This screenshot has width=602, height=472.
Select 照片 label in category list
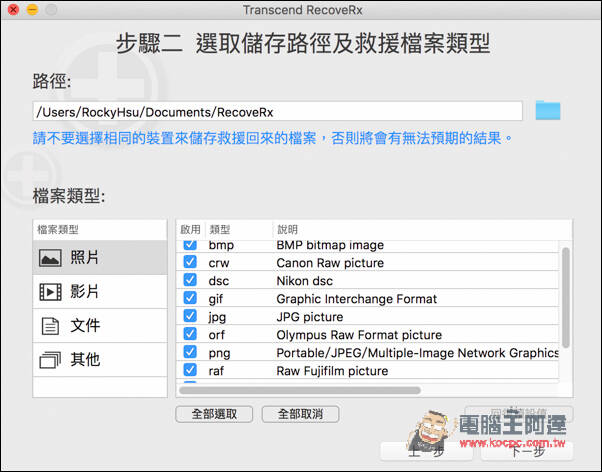[x=84, y=257]
